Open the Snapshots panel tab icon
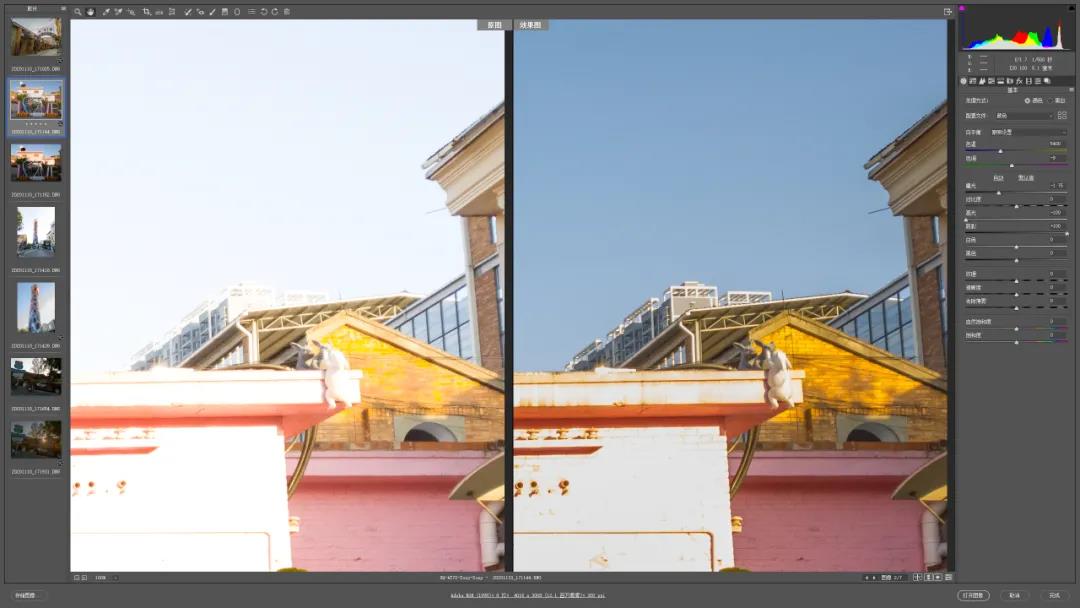Image resolution: width=1080 pixels, height=608 pixels. pyautogui.click(x=1047, y=81)
